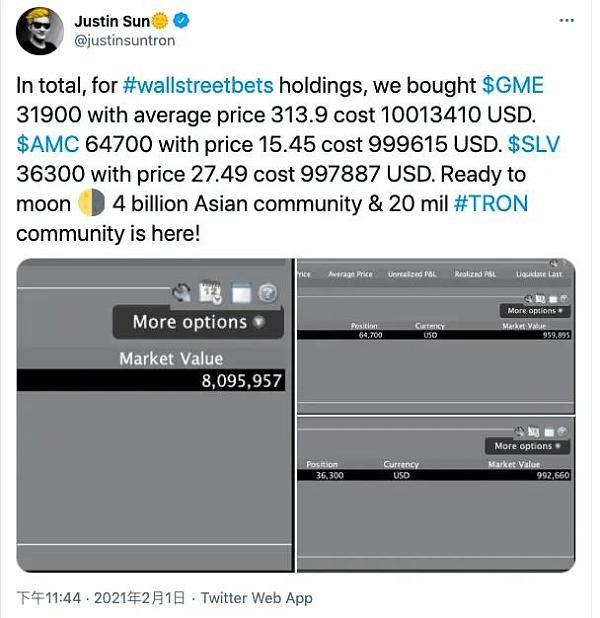
Task: Click the calendar icon in the left screenshot
Action: click(210, 292)
